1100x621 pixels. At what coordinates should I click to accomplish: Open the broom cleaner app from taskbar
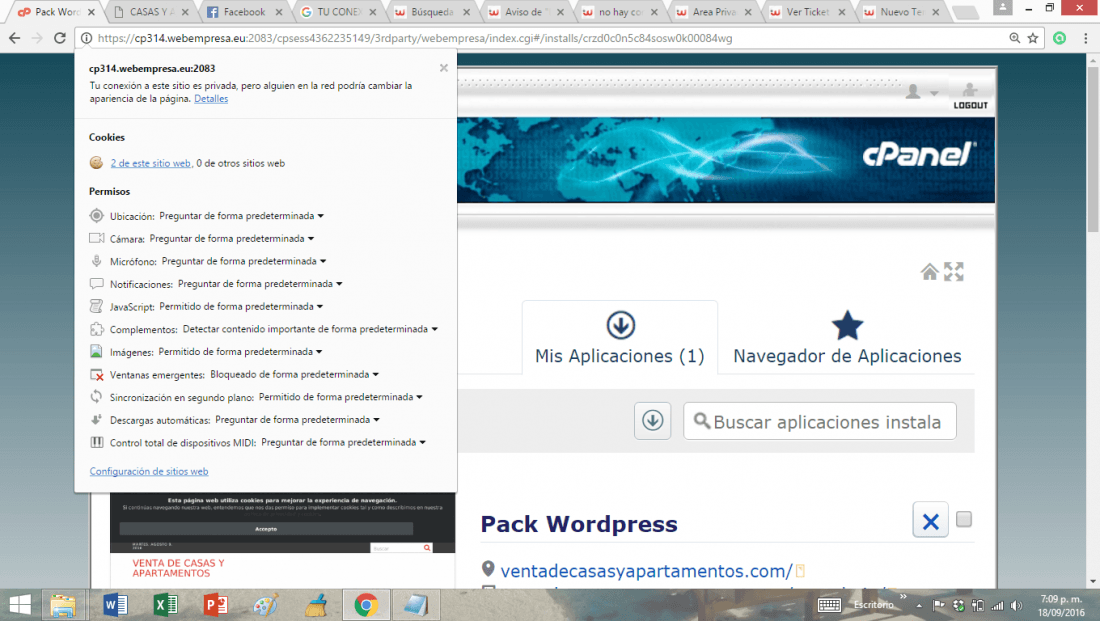click(x=316, y=605)
